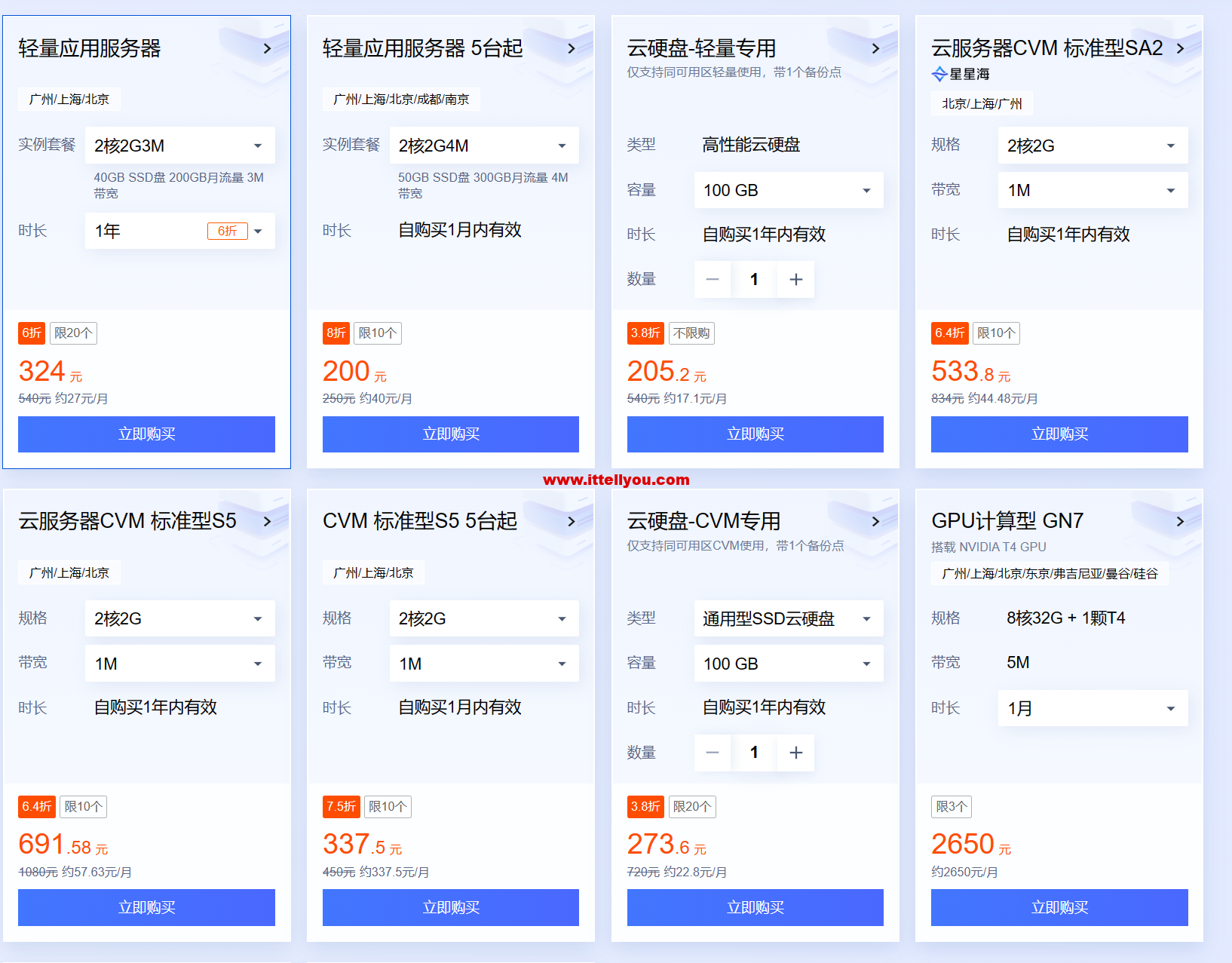The height and width of the screenshot is (963, 1232).
Task: Open the 云服务器CVM 标准型SA2 title link
Action: point(1047,48)
